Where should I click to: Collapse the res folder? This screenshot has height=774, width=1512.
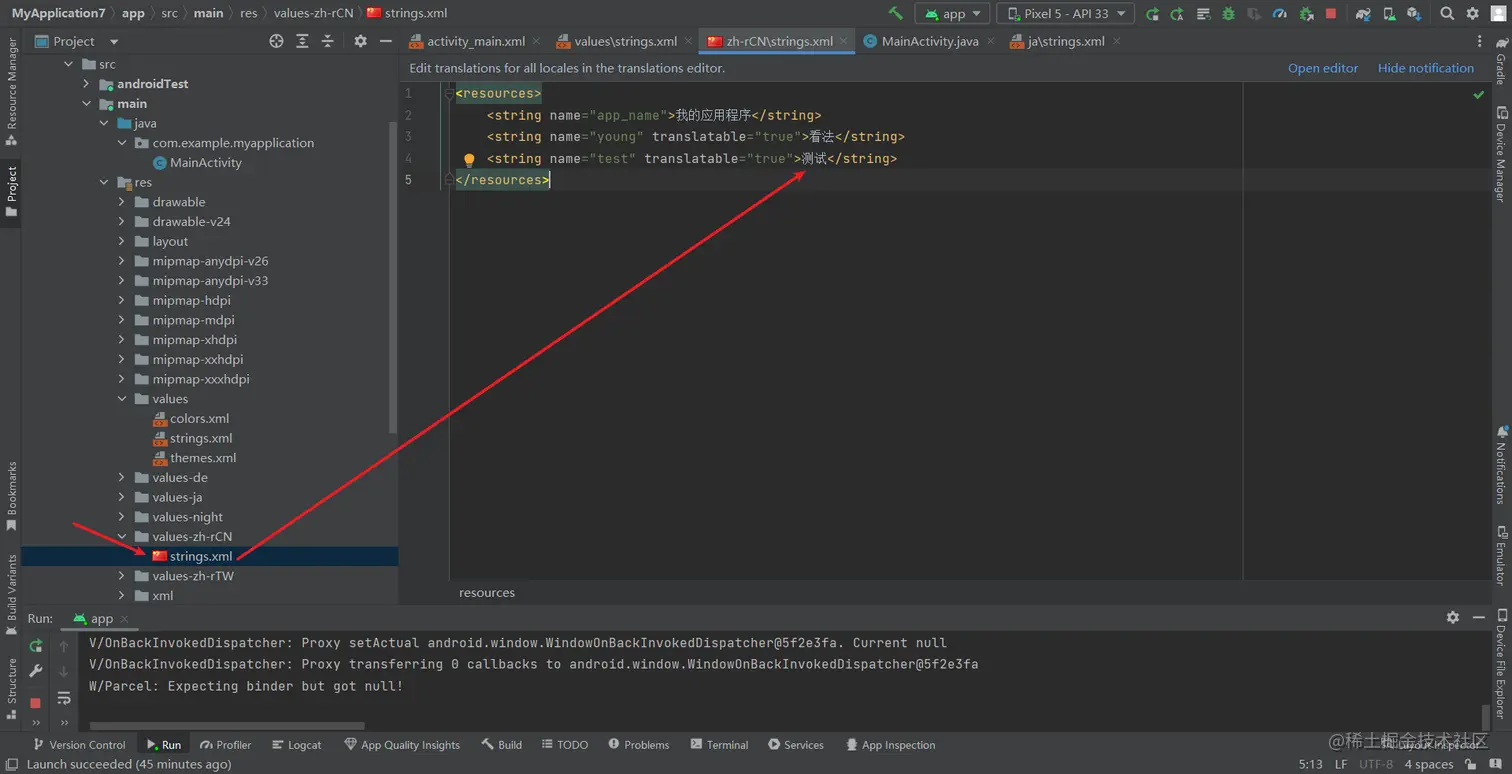tap(104, 182)
